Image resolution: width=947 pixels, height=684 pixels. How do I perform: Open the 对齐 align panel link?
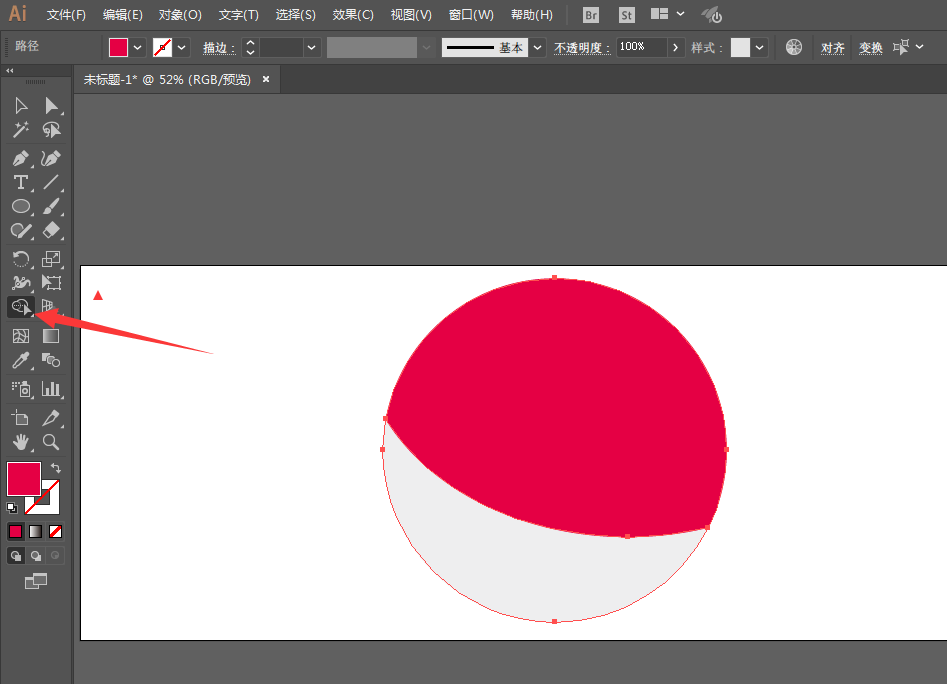tap(832, 47)
